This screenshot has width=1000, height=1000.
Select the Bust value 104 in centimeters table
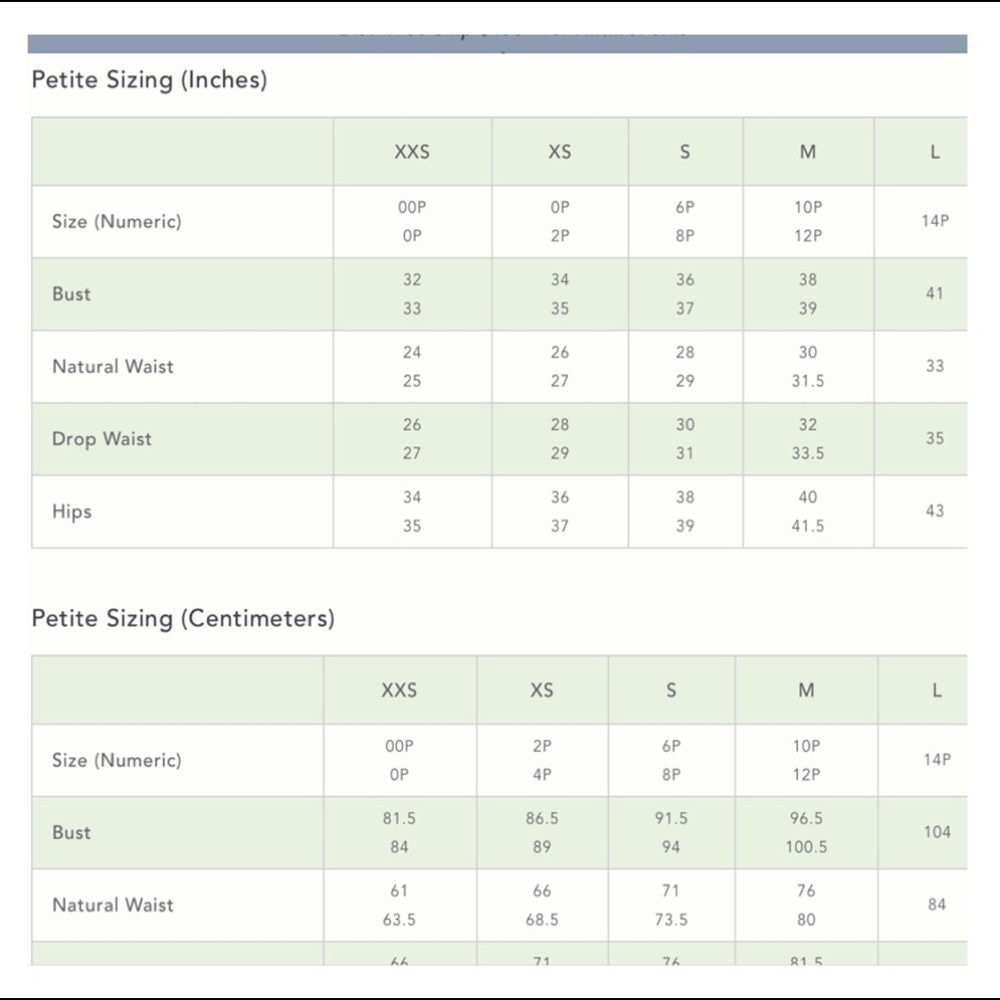(937, 832)
